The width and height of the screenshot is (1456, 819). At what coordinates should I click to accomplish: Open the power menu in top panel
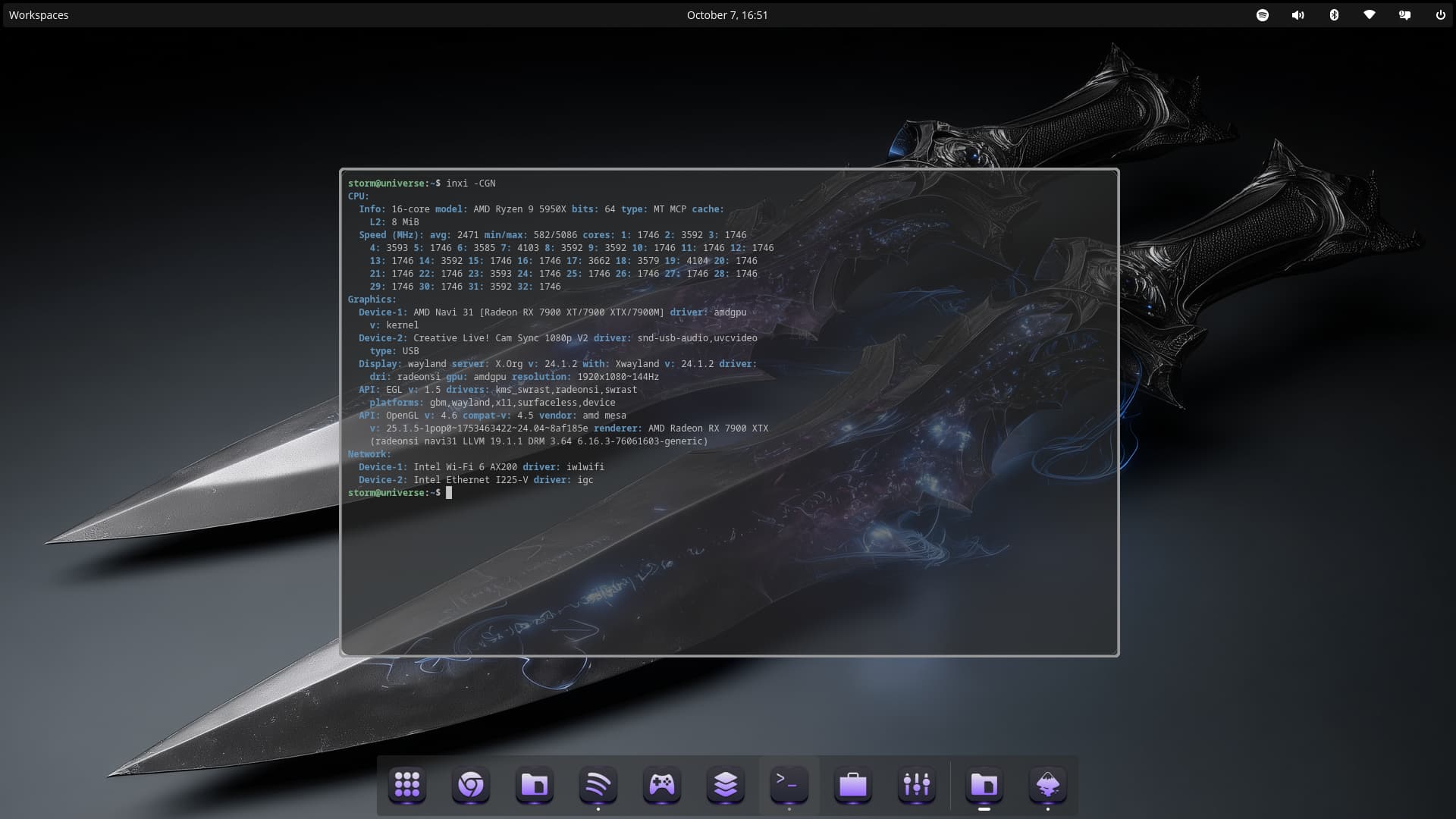point(1440,15)
